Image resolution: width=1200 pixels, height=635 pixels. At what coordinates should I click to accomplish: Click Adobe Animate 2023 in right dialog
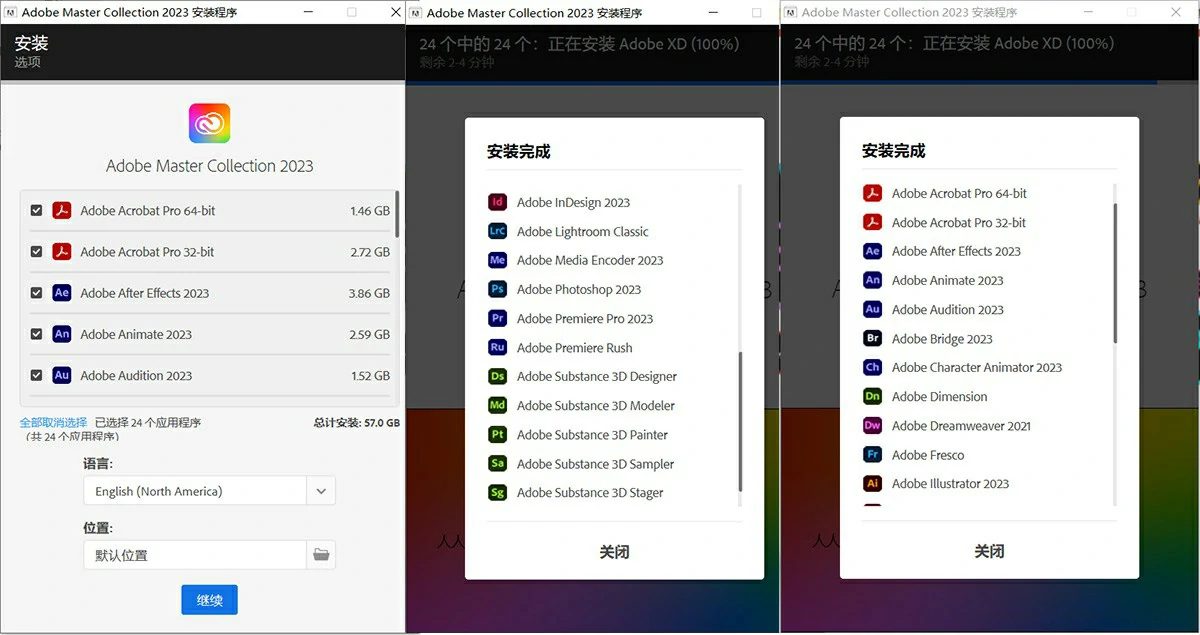948,280
